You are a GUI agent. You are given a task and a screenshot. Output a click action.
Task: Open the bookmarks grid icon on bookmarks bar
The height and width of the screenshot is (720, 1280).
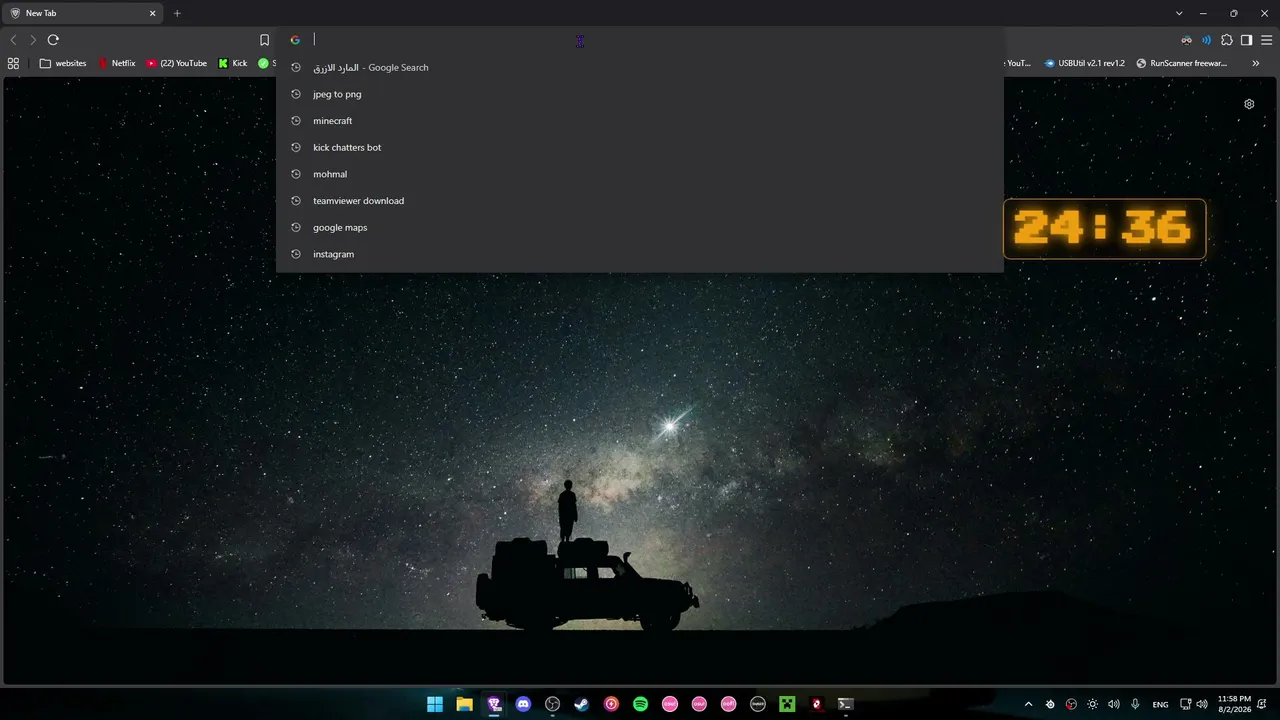click(x=13, y=63)
